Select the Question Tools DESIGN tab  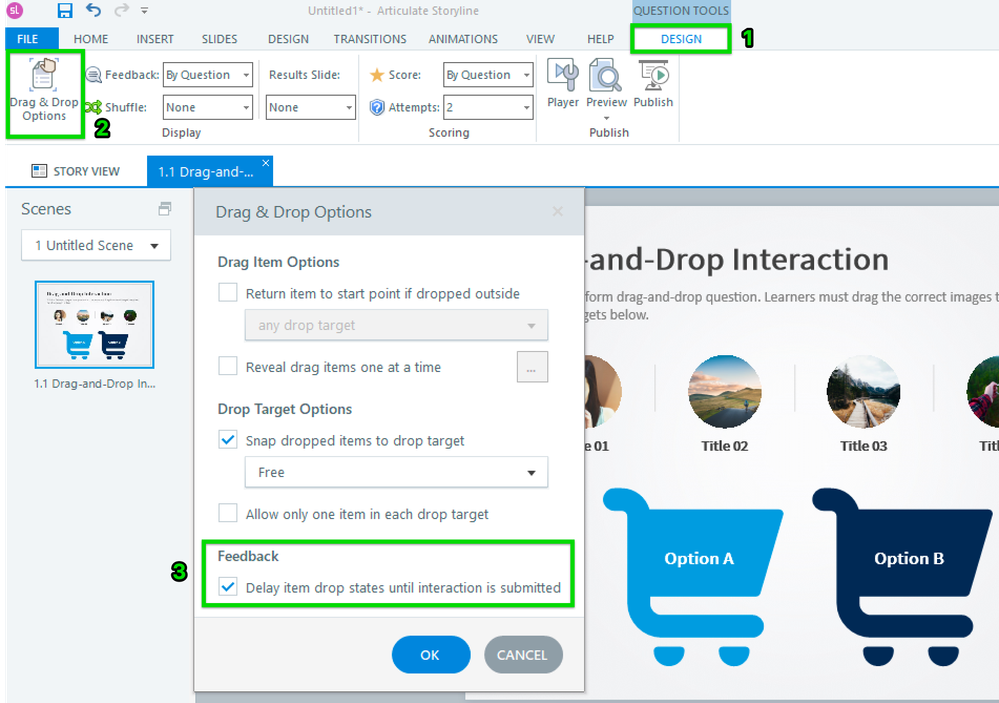681,39
